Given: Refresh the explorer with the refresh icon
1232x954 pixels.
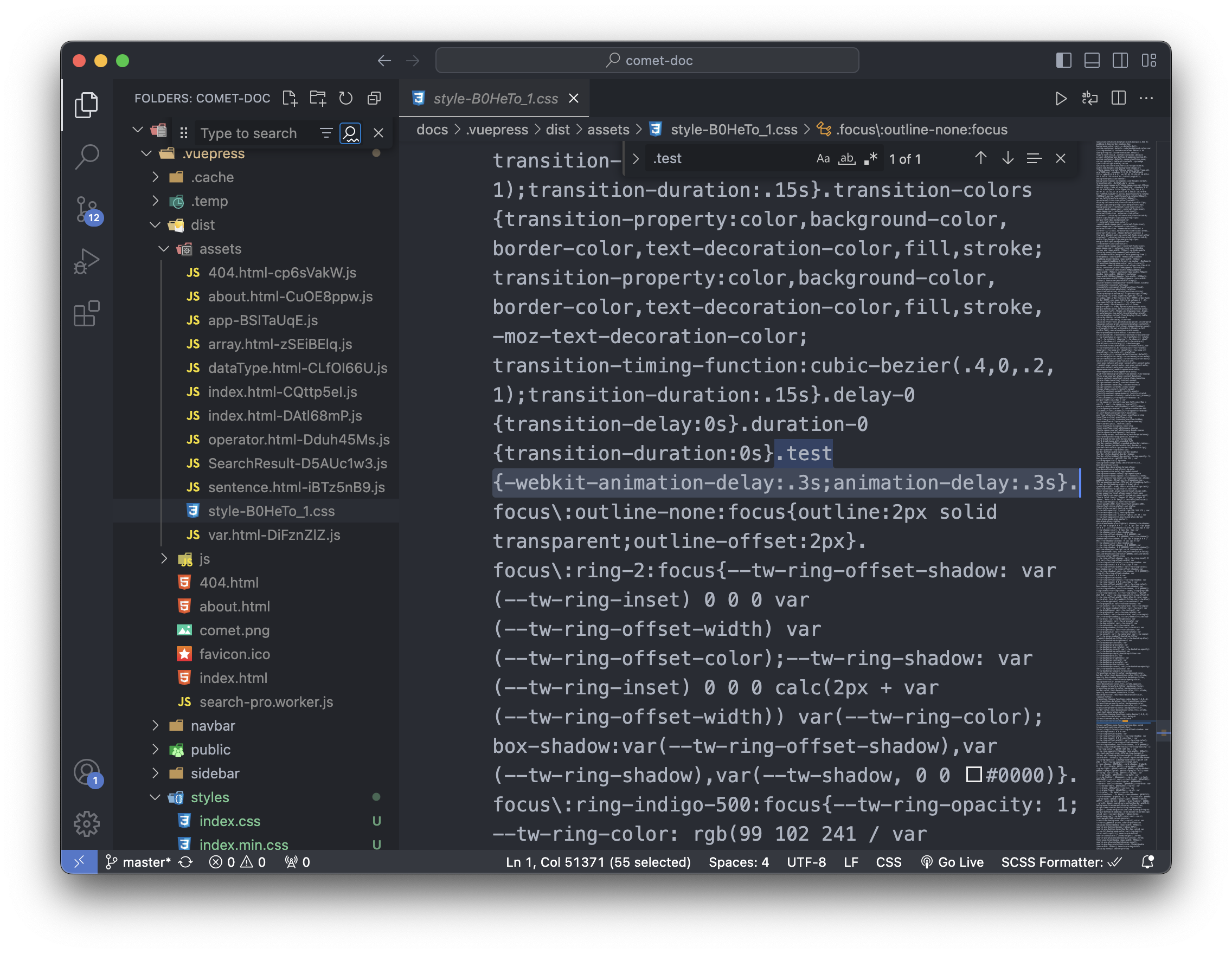Looking at the screenshot, I should tap(346, 98).
